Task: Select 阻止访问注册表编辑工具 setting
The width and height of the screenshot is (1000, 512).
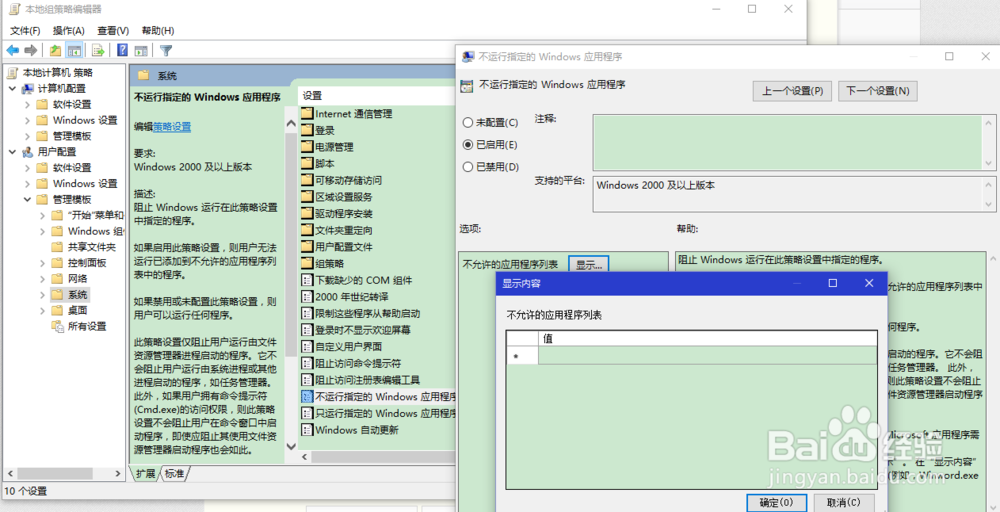Action: pyautogui.click(x=367, y=380)
